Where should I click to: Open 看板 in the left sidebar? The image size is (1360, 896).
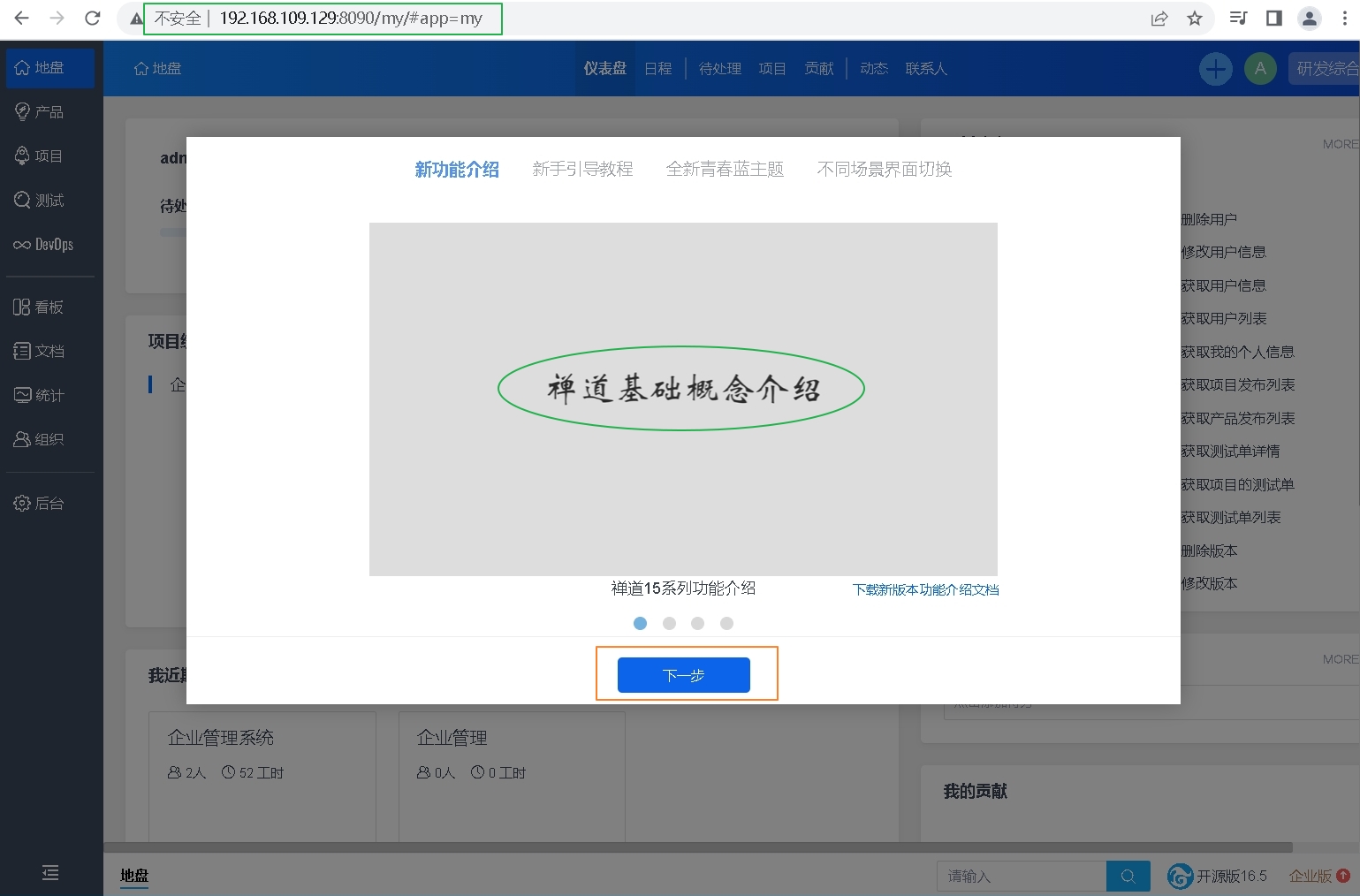pos(50,308)
